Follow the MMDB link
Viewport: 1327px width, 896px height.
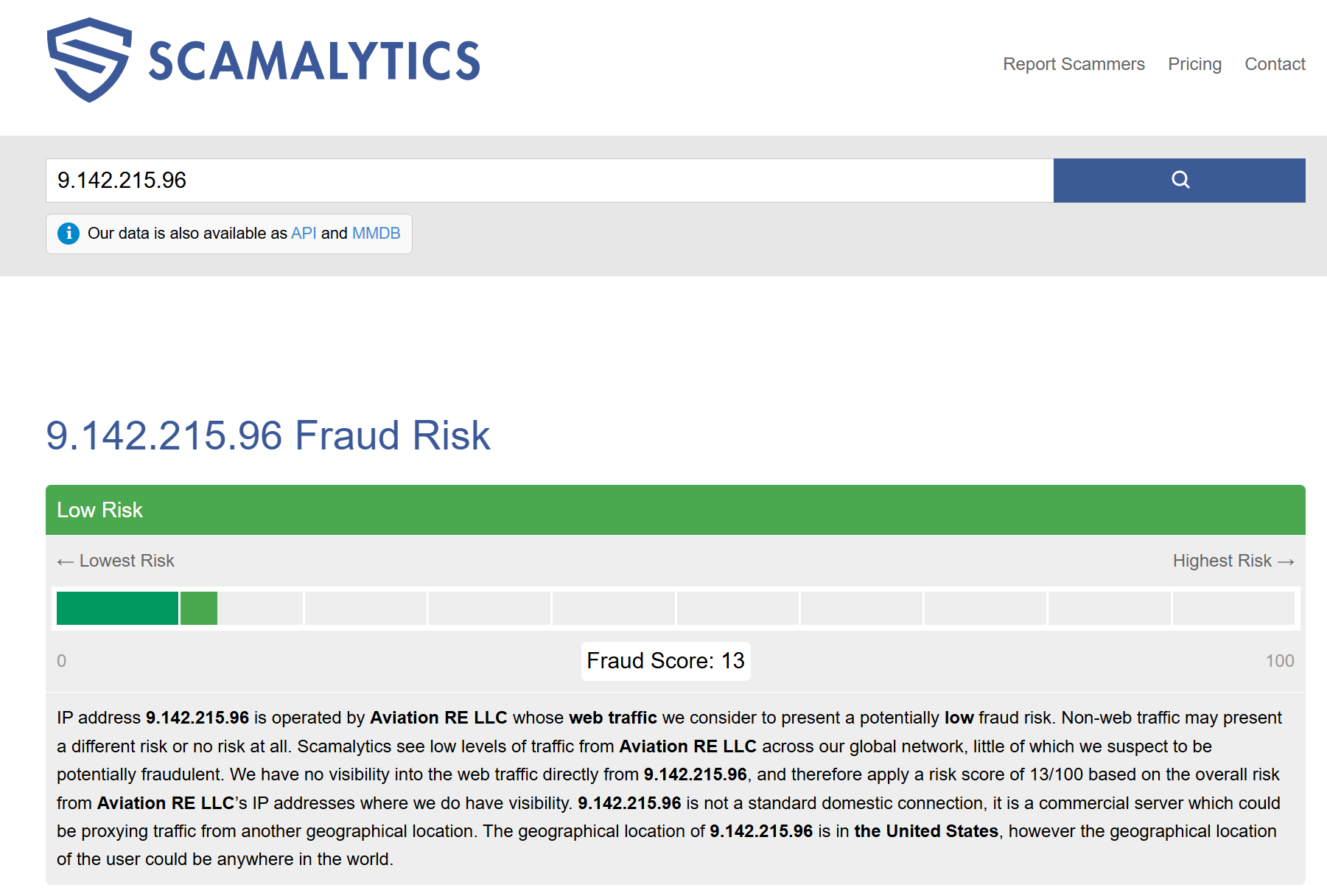tap(376, 234)
